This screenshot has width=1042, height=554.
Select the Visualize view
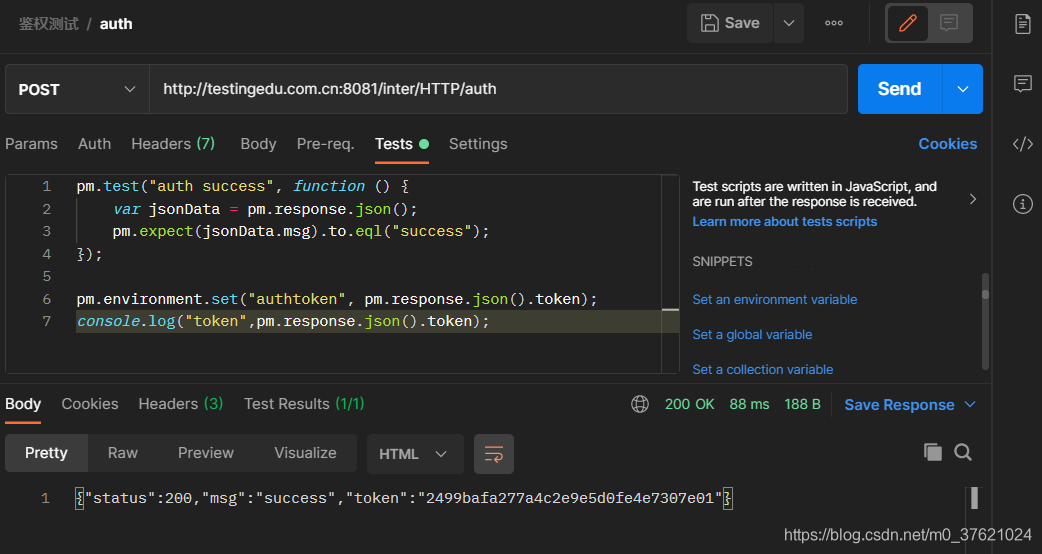click(x=306, y=453)
